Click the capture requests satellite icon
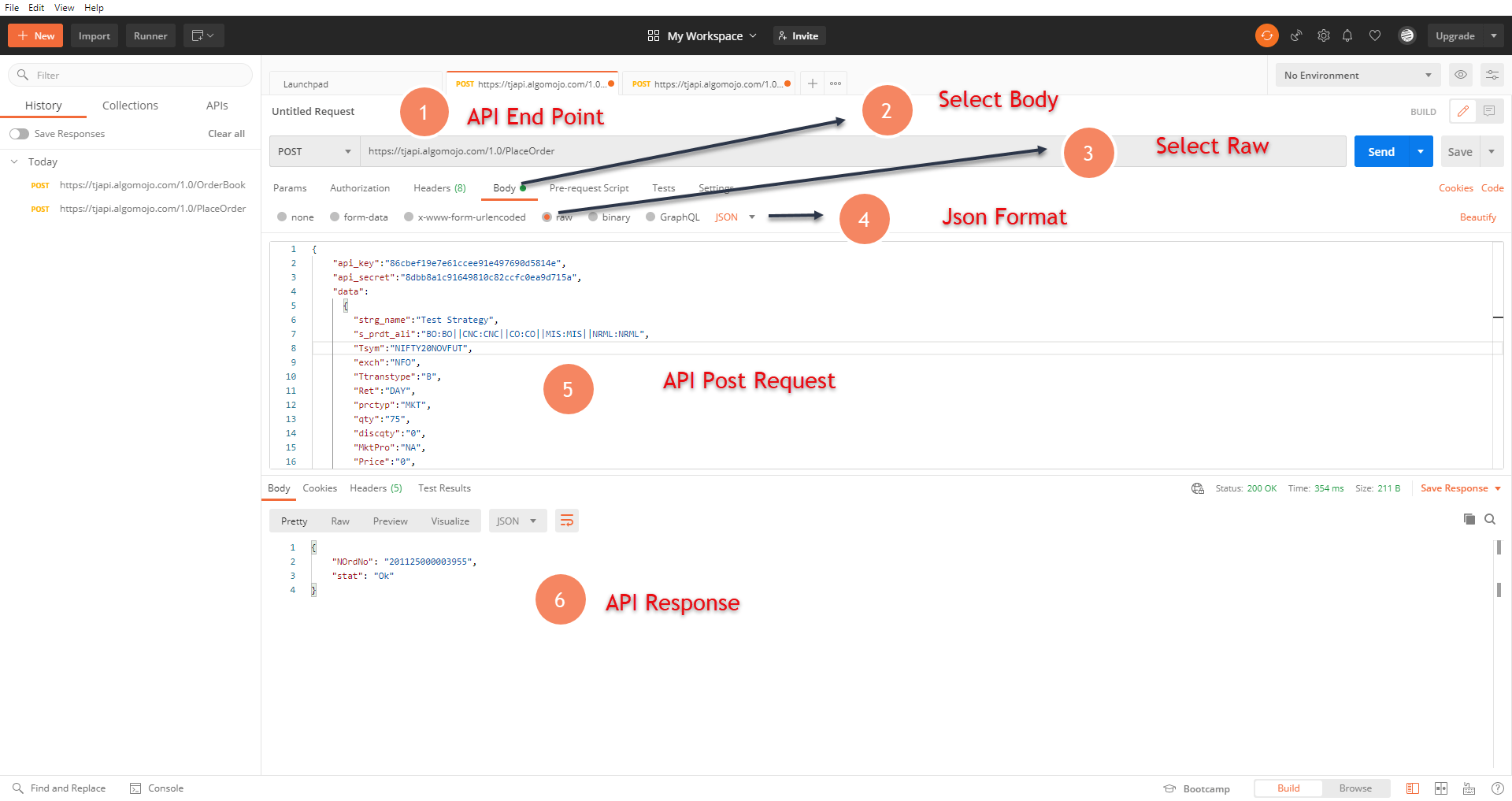Screen dimensions: 1512x801 (x=1297, y=35)
